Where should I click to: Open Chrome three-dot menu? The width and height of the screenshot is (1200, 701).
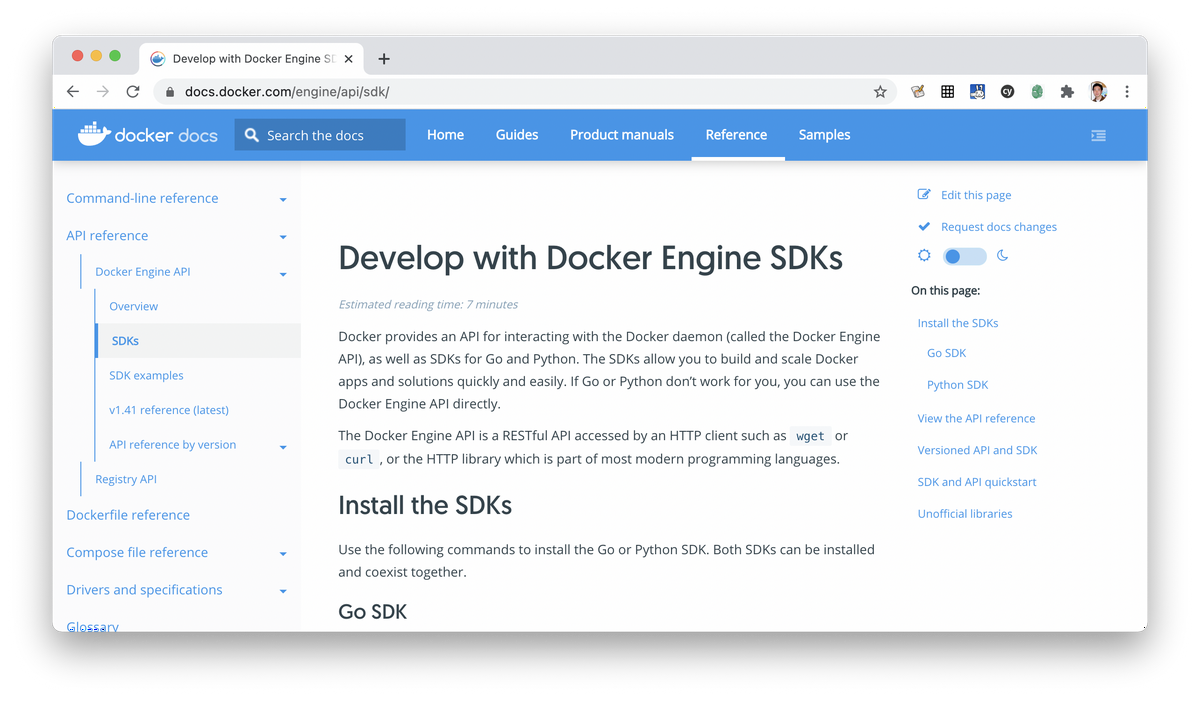click(1127, 92)
